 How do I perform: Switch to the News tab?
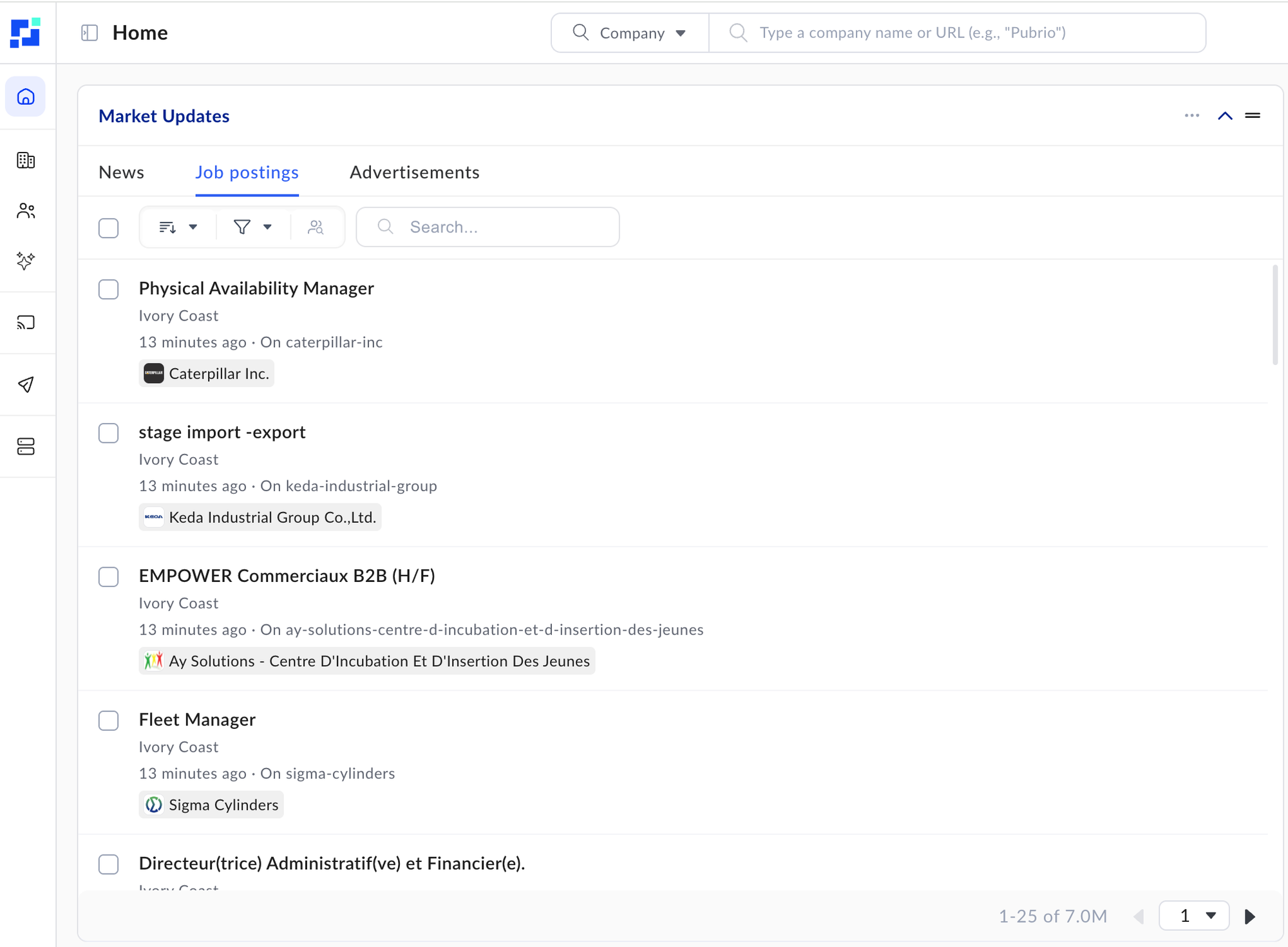click(x=121, y=173)
